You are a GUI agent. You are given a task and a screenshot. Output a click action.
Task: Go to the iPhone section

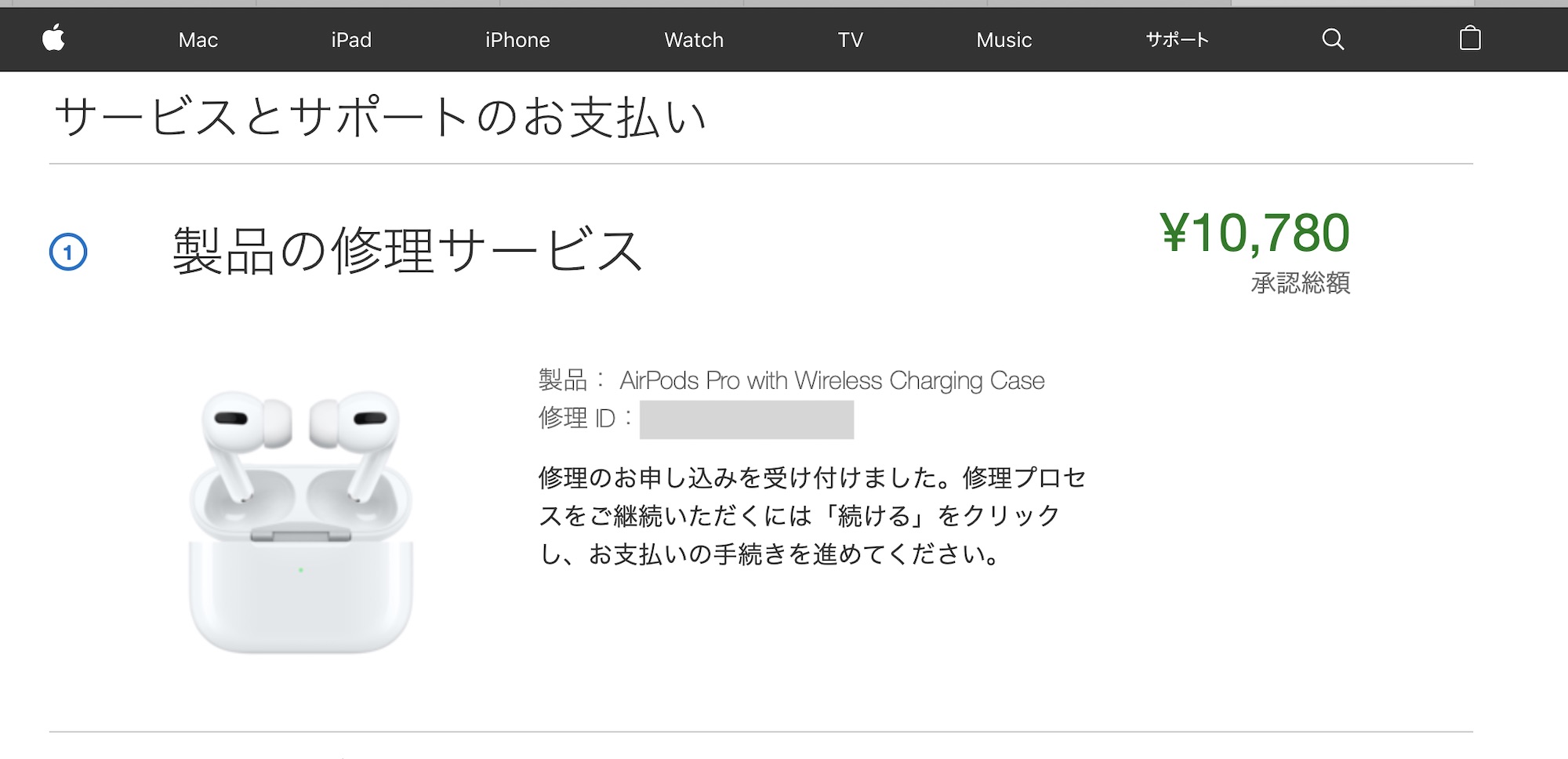(x=517, y=40)
